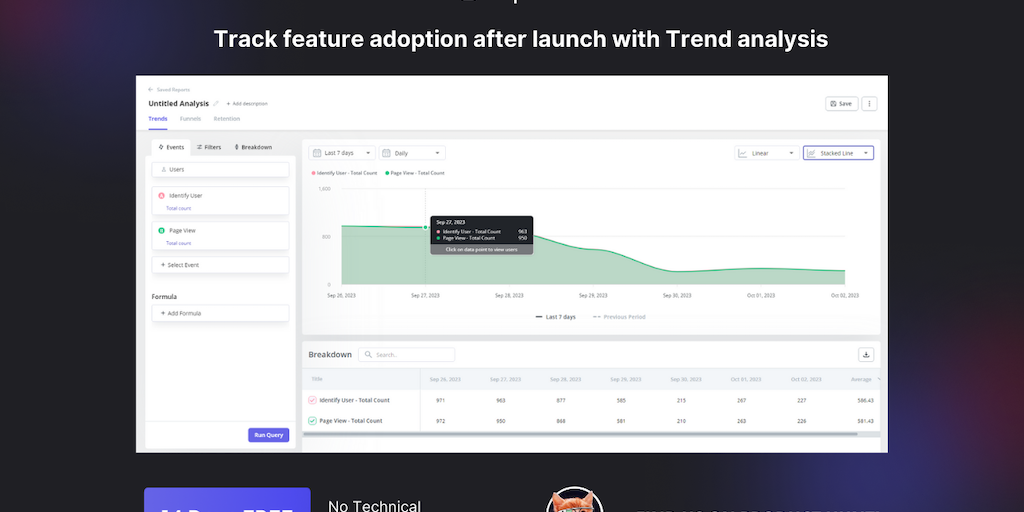Viewport: 1024px width, 512px height.
Task: Click the Sep 26, 2023 column header
Action: (445, 379)
